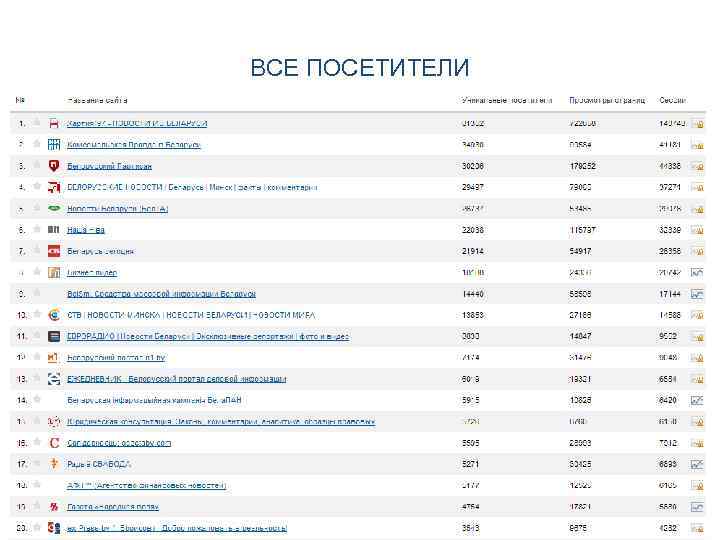
Task: Open the stats chart icon for row 1
Action: [x=697, y=124]
